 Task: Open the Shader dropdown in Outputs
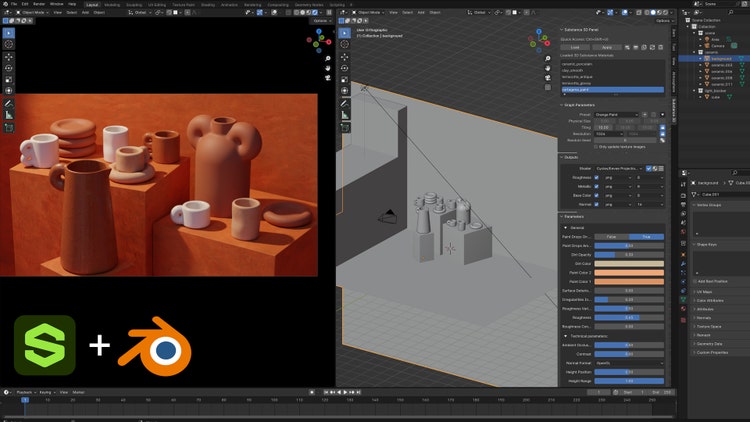pos(619,168)
